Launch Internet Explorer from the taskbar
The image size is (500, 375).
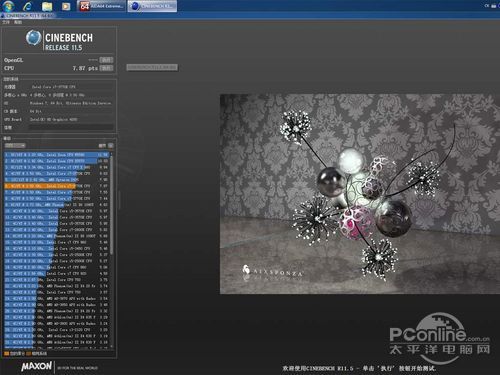28,6
